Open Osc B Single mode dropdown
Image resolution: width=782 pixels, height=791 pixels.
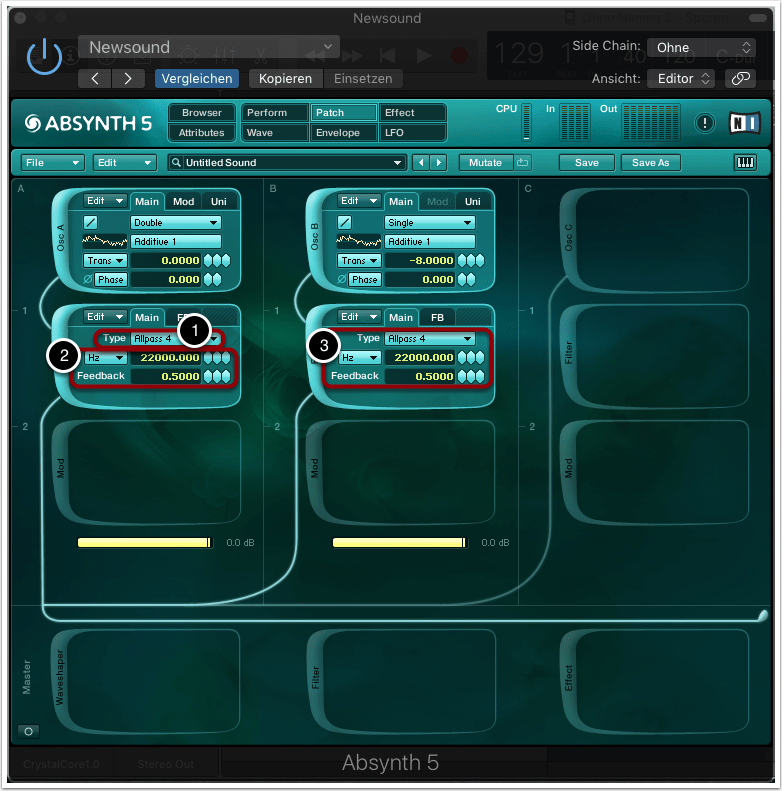pyautogui.click(x=430, y=222)
